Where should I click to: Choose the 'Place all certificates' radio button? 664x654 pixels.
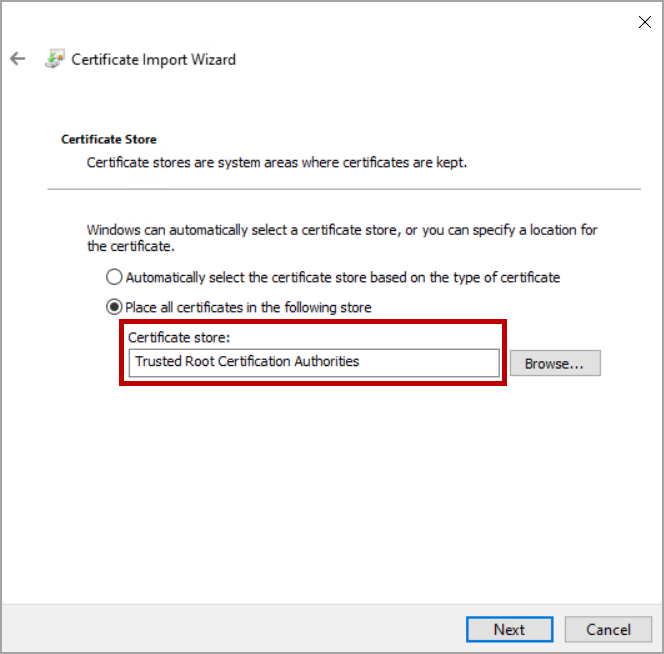(115, 307)
